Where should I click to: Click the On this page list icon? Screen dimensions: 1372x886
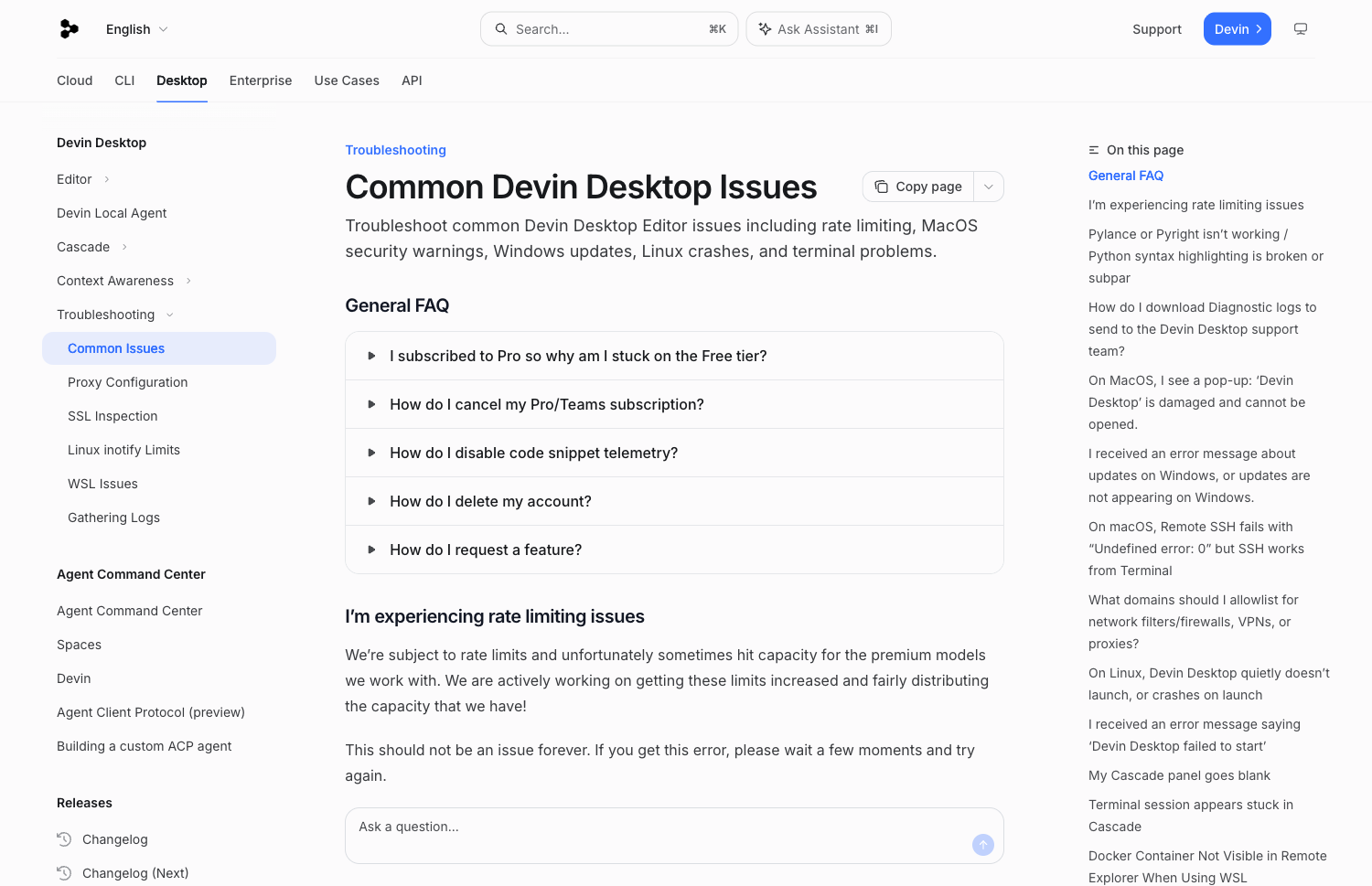[x=1094, y=150]
